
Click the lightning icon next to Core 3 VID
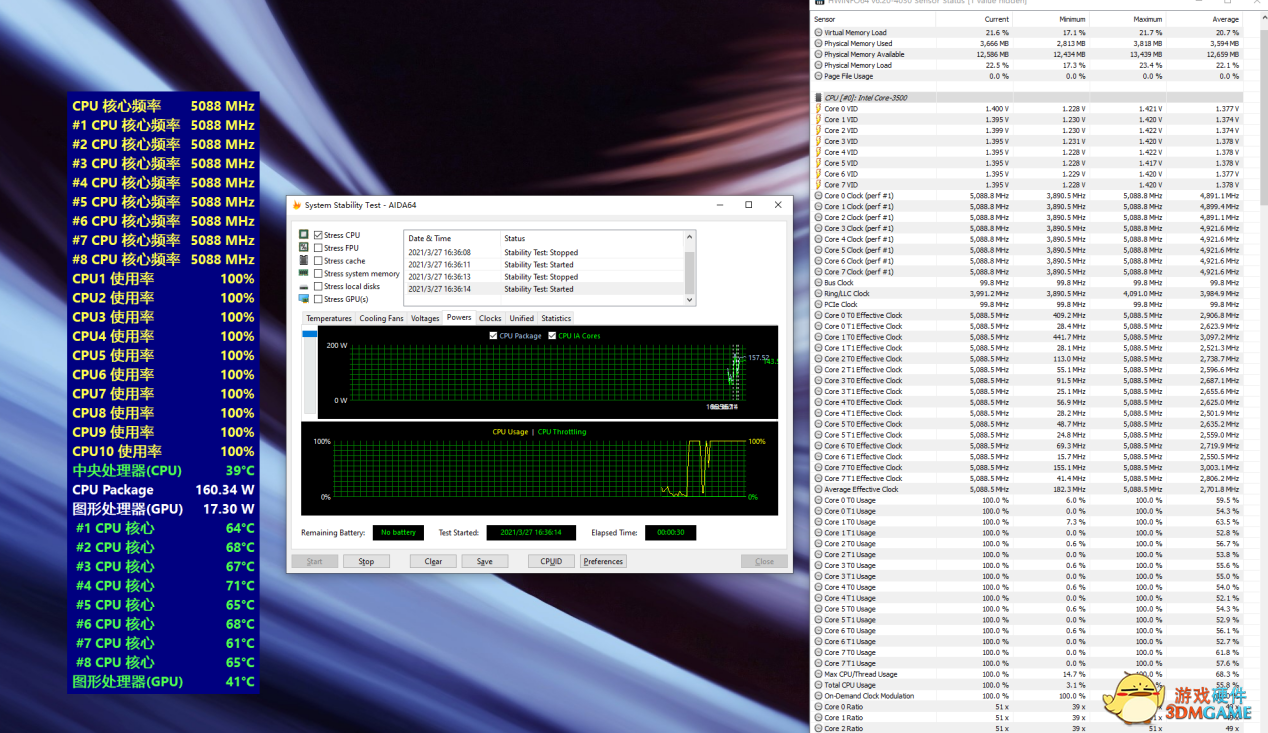click(818, 141)
